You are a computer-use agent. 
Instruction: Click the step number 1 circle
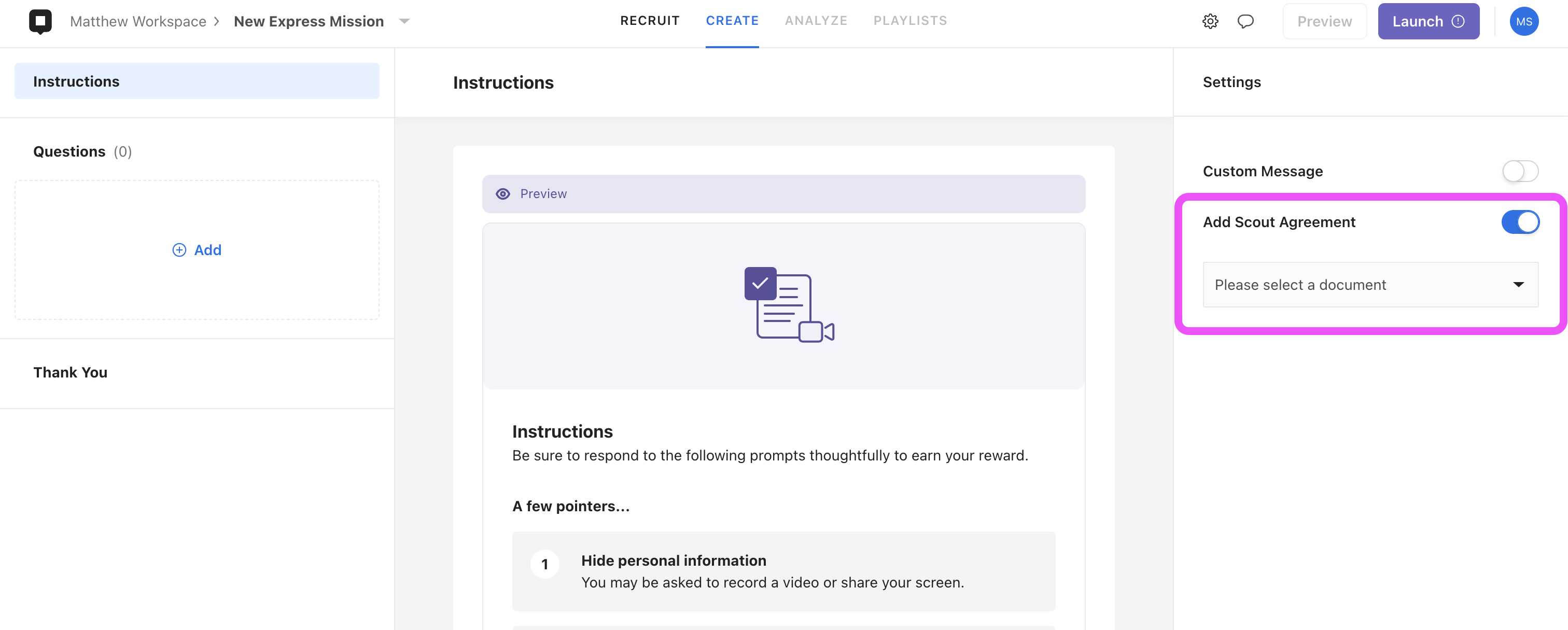pyautogui.click(x=544, y=564)
